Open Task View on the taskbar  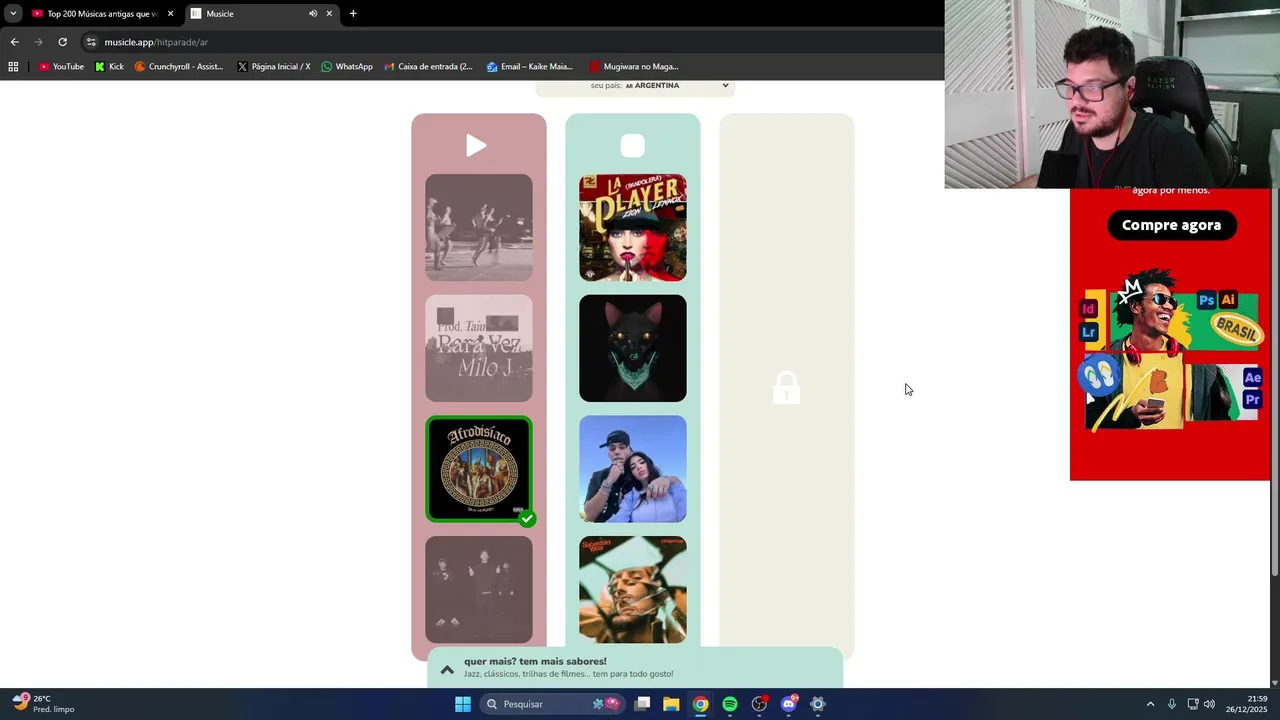(x=642, y=704)
